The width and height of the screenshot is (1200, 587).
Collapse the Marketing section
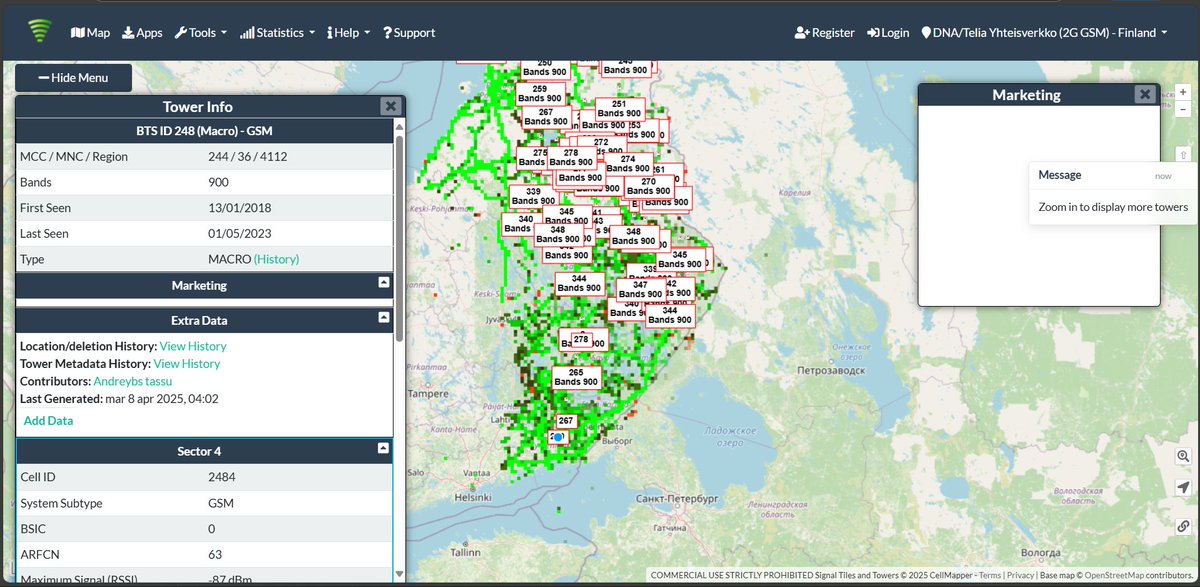pyautogui.click(x=383, y=283)
